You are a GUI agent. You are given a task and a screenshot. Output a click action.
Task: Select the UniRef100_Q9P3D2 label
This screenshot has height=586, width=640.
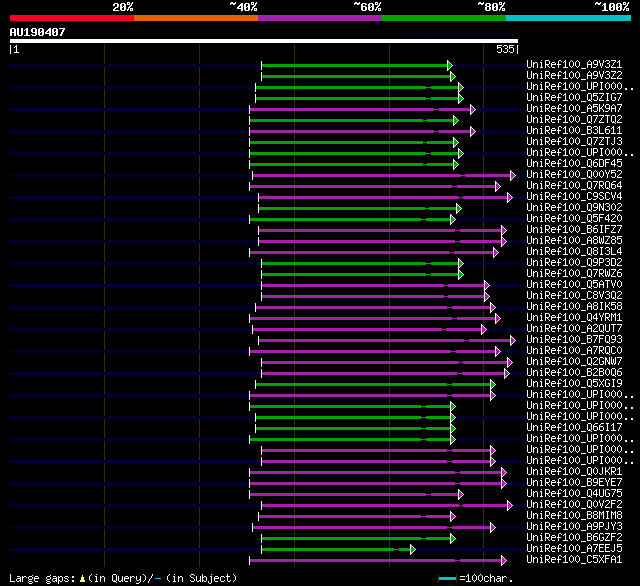click(574, 263)
